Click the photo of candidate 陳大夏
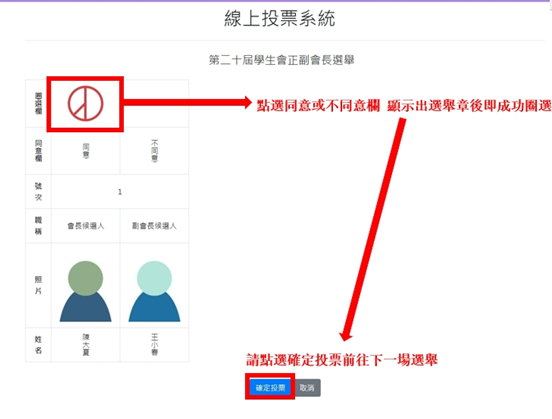 coord(86,291)
